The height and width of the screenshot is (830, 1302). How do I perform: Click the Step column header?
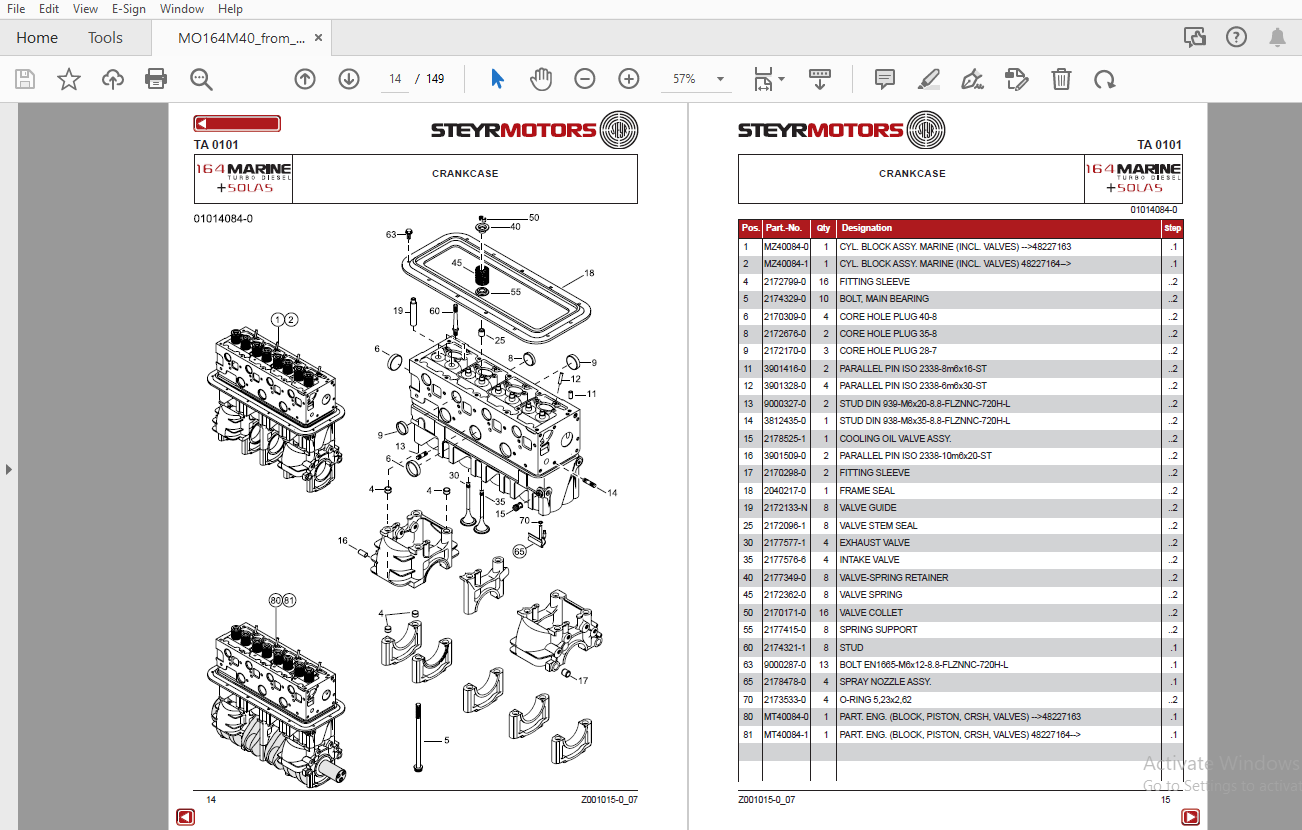click(x=1172, y=228)
